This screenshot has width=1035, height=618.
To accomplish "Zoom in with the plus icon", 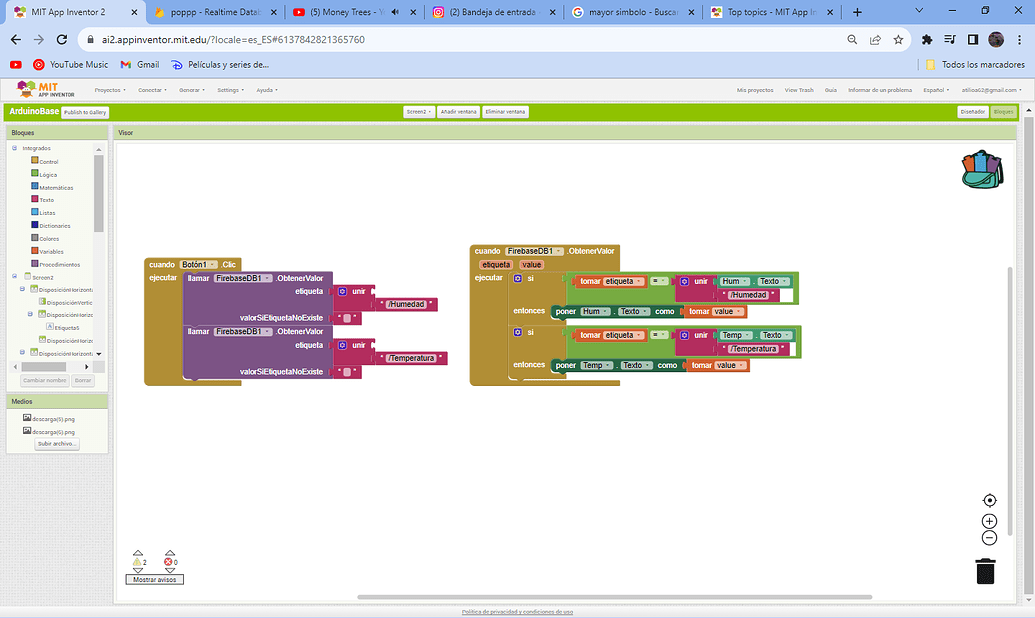I will click(989, 520).
